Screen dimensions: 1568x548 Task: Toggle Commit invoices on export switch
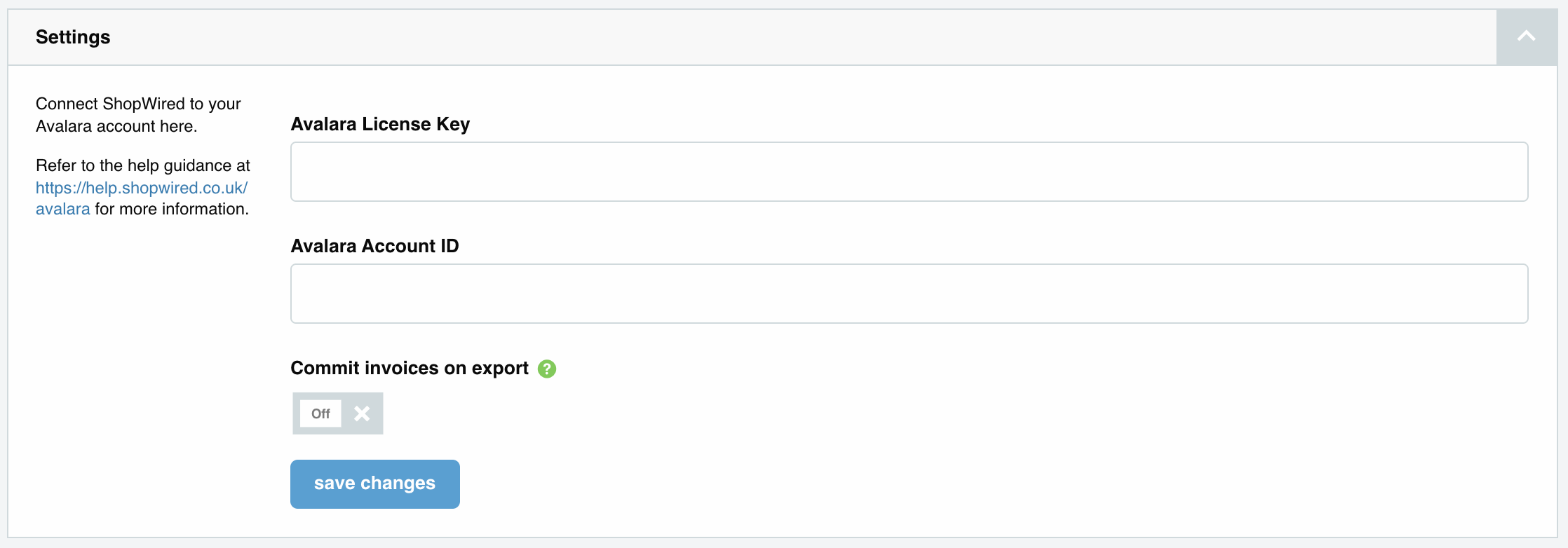pos(338,413)
